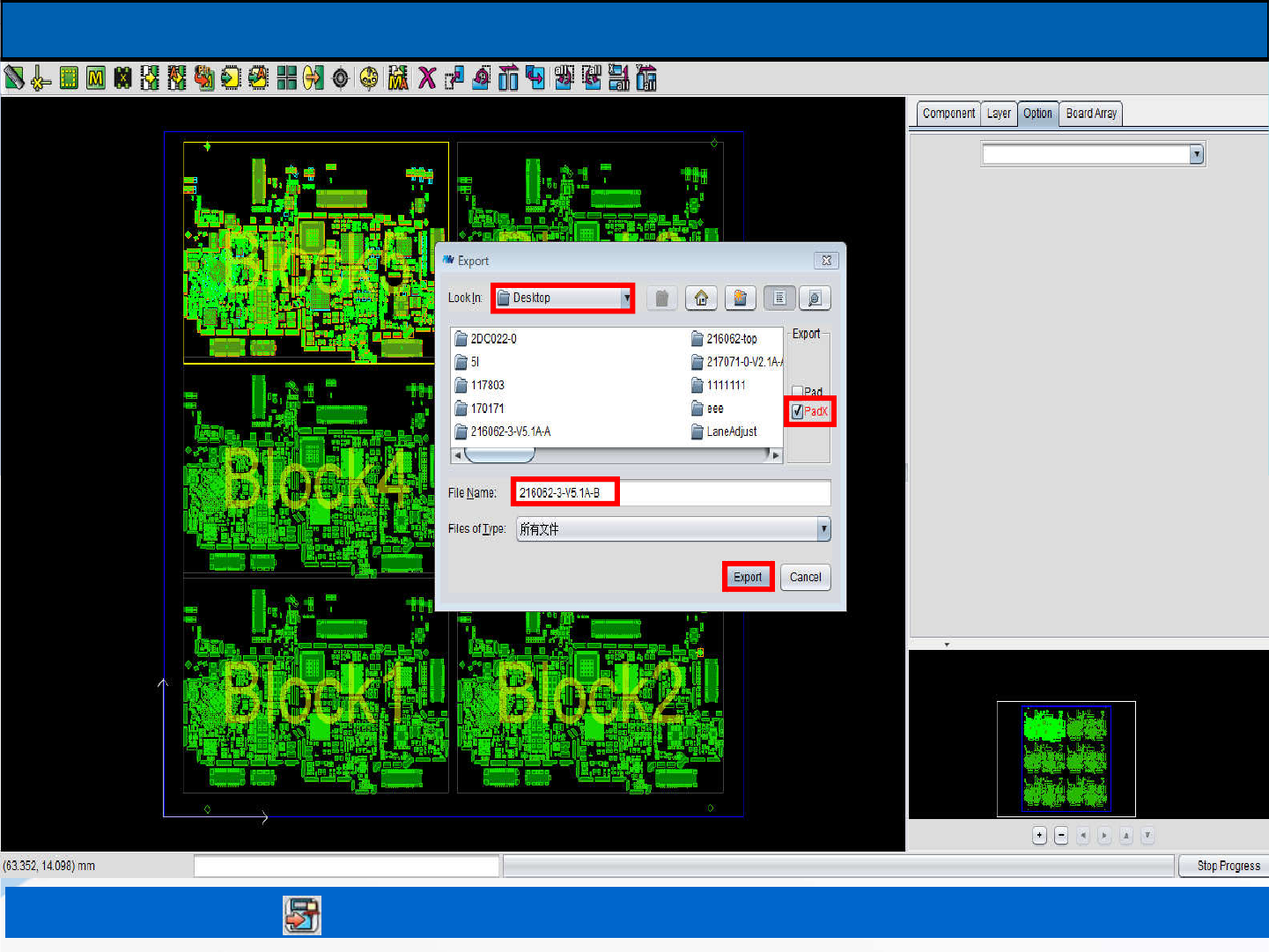Select the 117803 folder
This screenshot has width=1269, height=952.
(480, 385)
